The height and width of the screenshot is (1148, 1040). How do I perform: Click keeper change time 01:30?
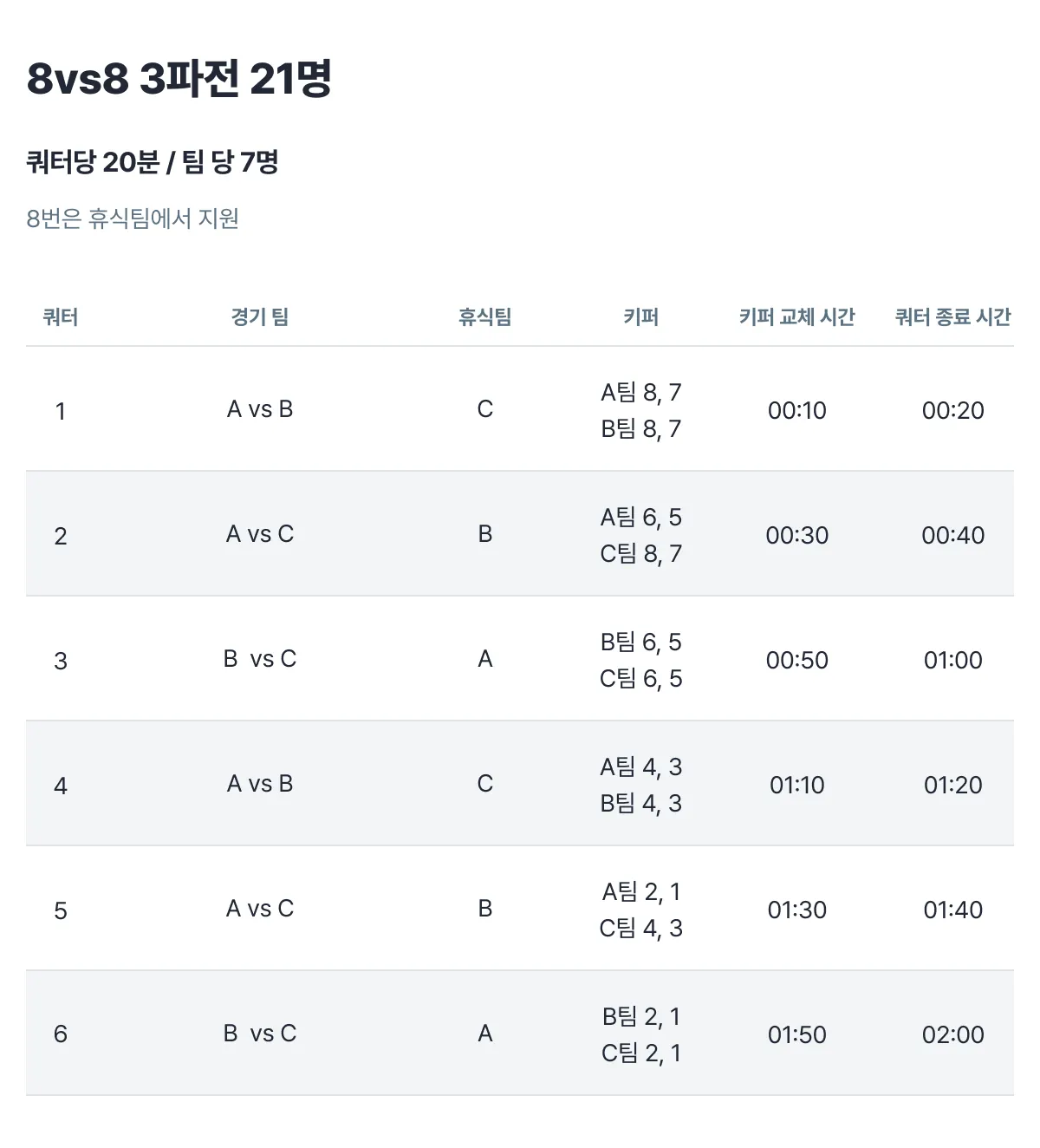click(x=797, y=910)
